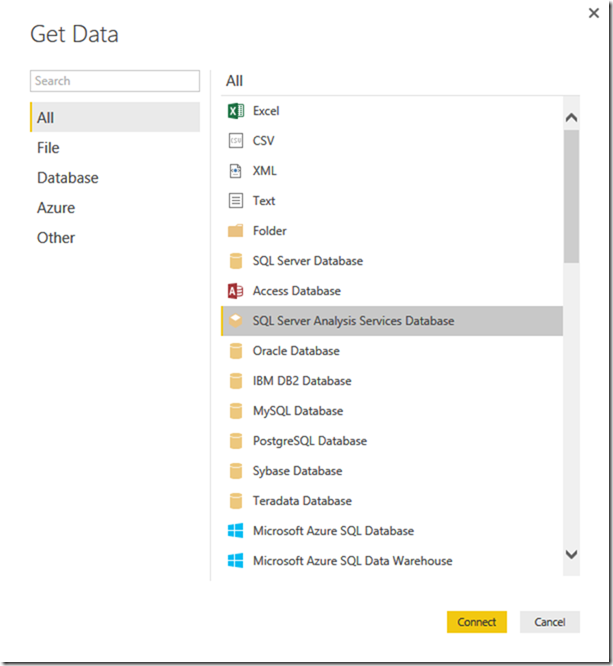613x666 pixels.
Task: Click the Cancel button
Action: [x=550, y=622]
